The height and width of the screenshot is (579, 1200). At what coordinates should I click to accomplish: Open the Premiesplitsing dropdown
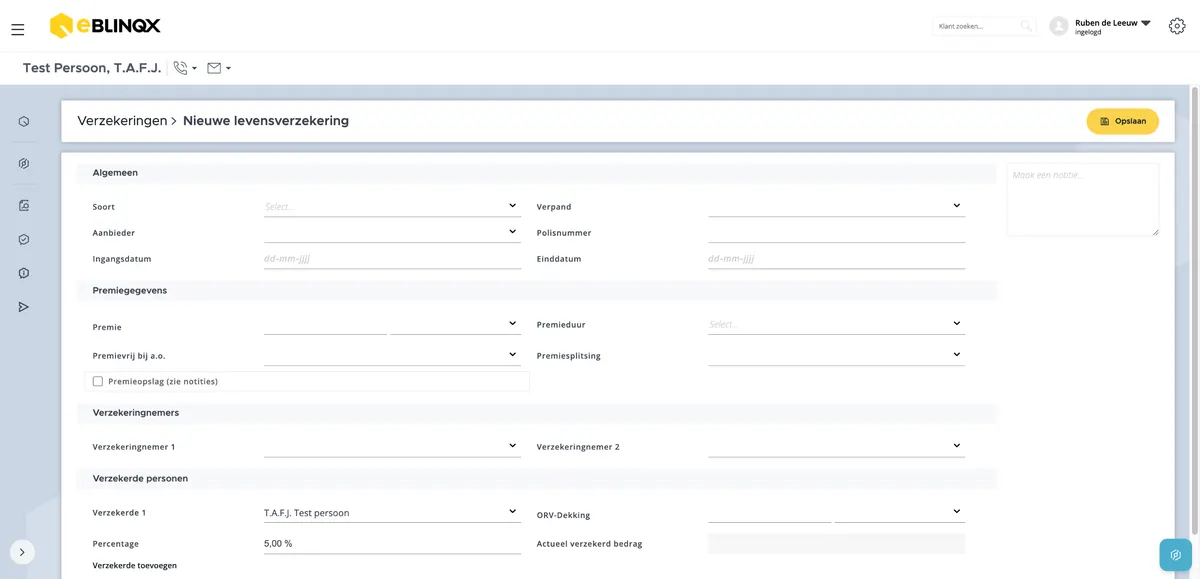(836, 355)
